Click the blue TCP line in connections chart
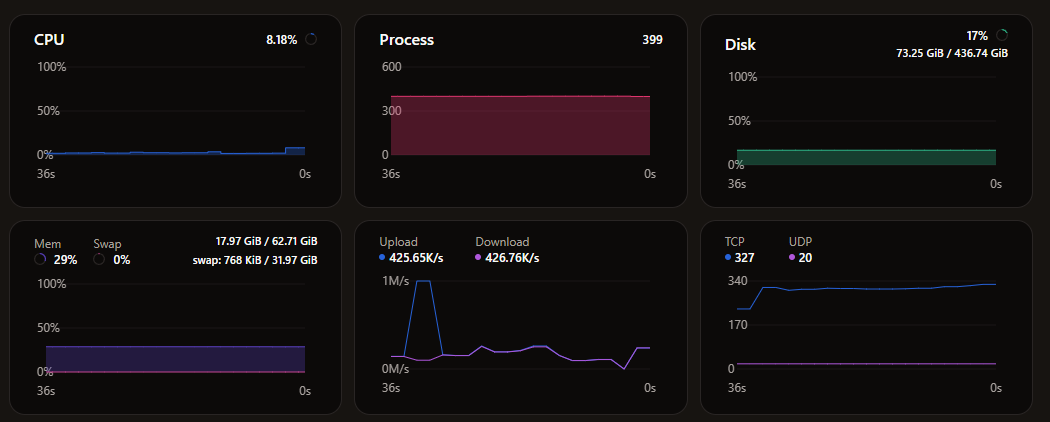Image resolution: width=1050 pixels, height=422 pixels. (866, 289)
